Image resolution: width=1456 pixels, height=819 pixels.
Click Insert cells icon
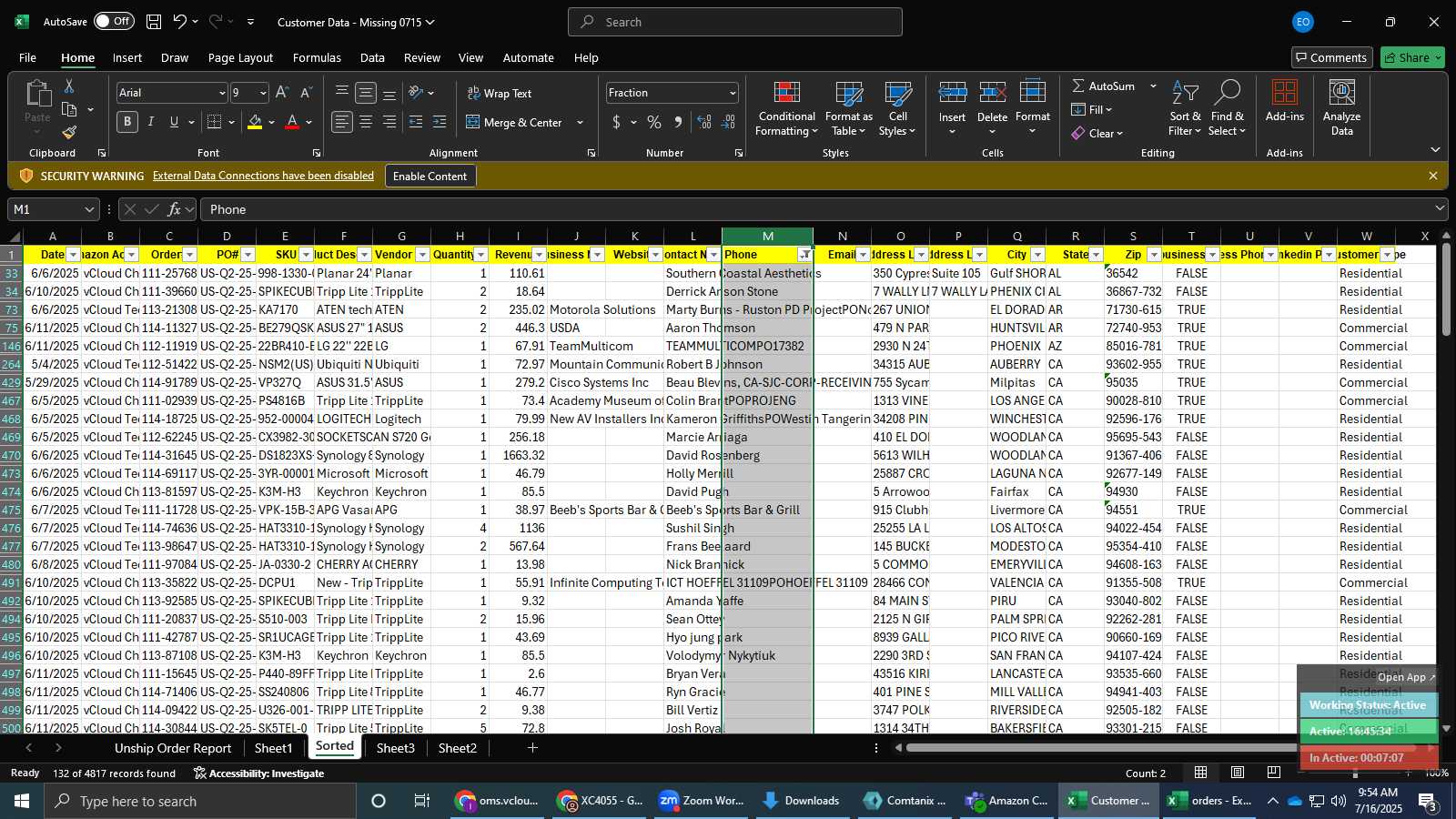click(x=952, y=93)
